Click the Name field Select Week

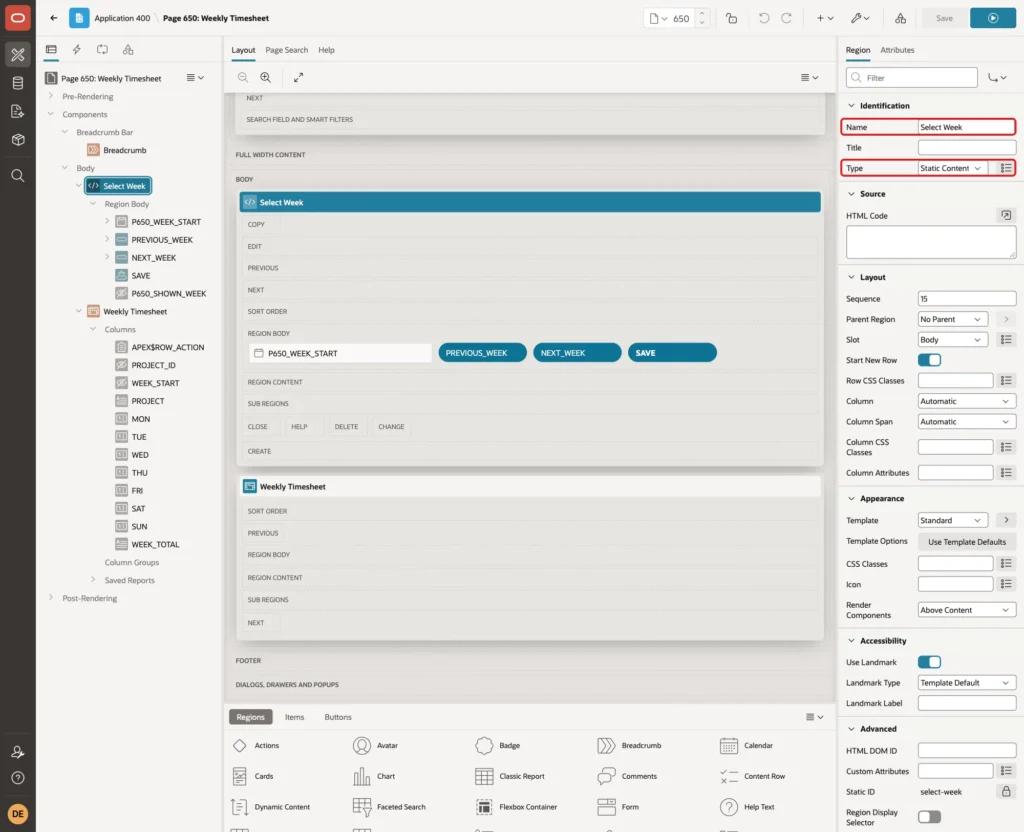coord(966,127)
